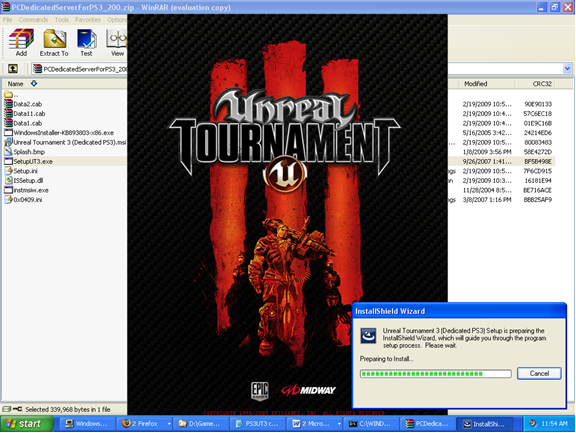Click modified date 3/8/2007 1:16 PM
The width and height of the screenshot is (576, 433).
(487, 199)
